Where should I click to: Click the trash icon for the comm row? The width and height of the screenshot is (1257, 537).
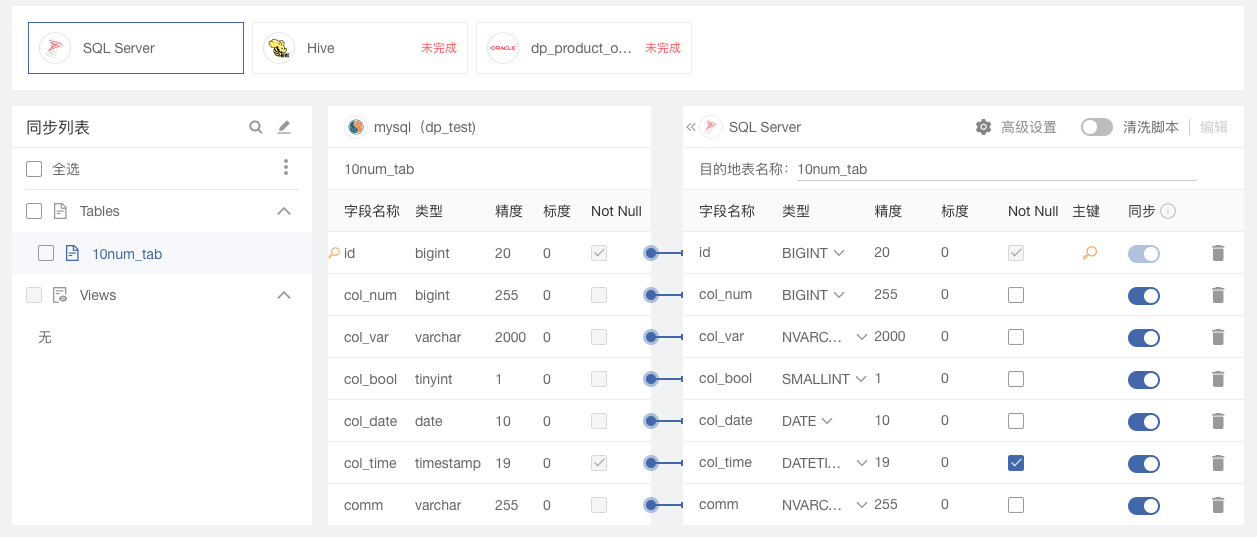tap(1217, 505)
